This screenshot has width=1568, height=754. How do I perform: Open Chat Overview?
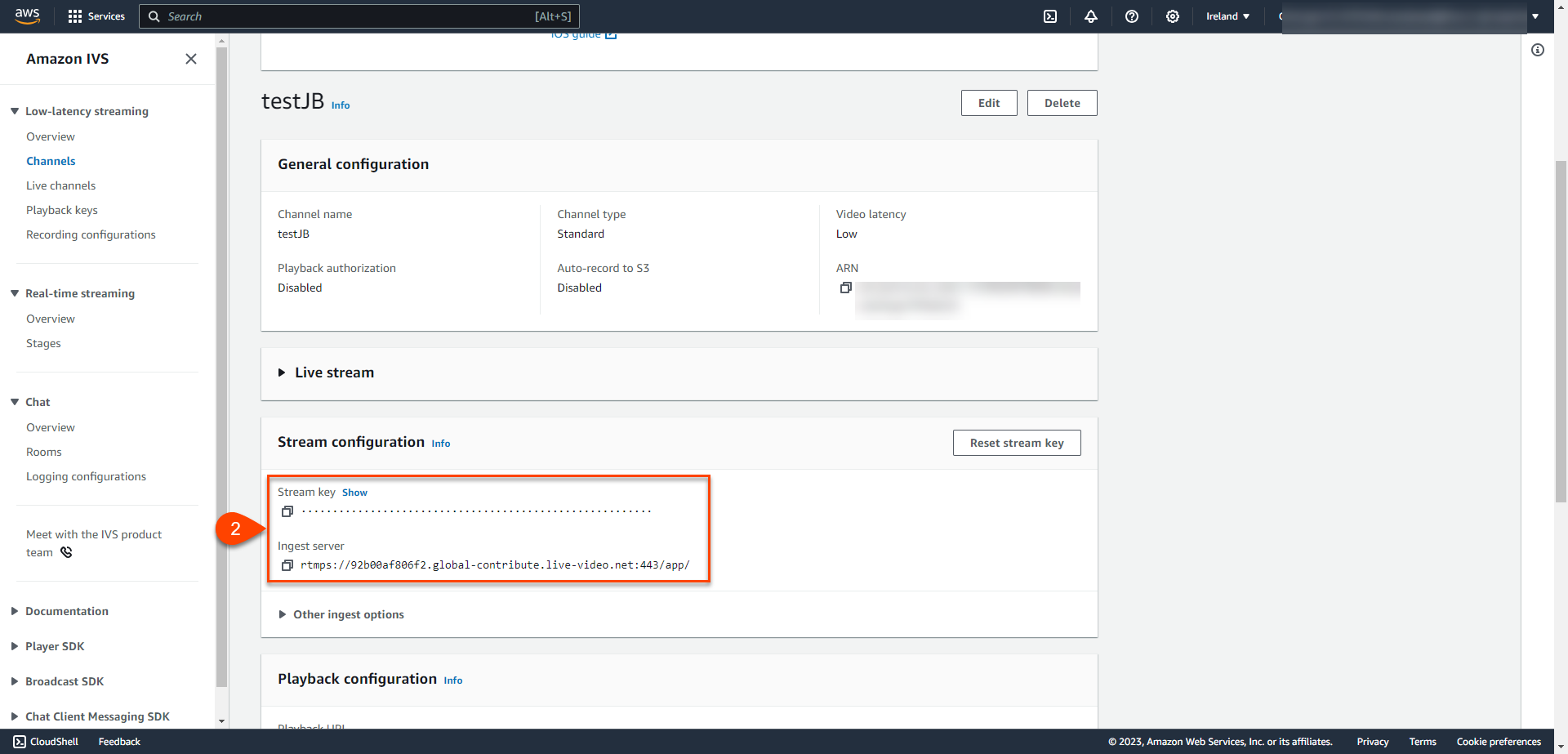click(51, 427)
